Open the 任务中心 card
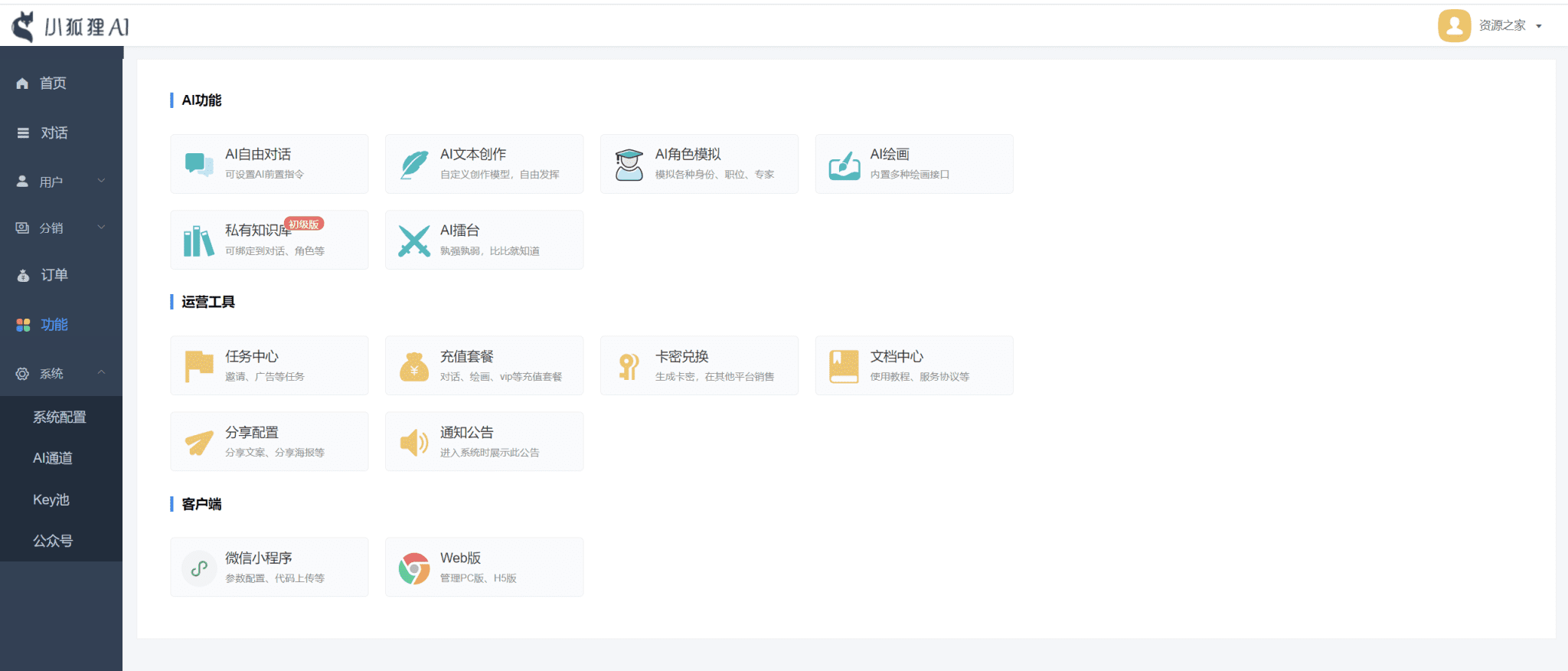The height and width of the screenshot is (671, 1568). (269, 365)
